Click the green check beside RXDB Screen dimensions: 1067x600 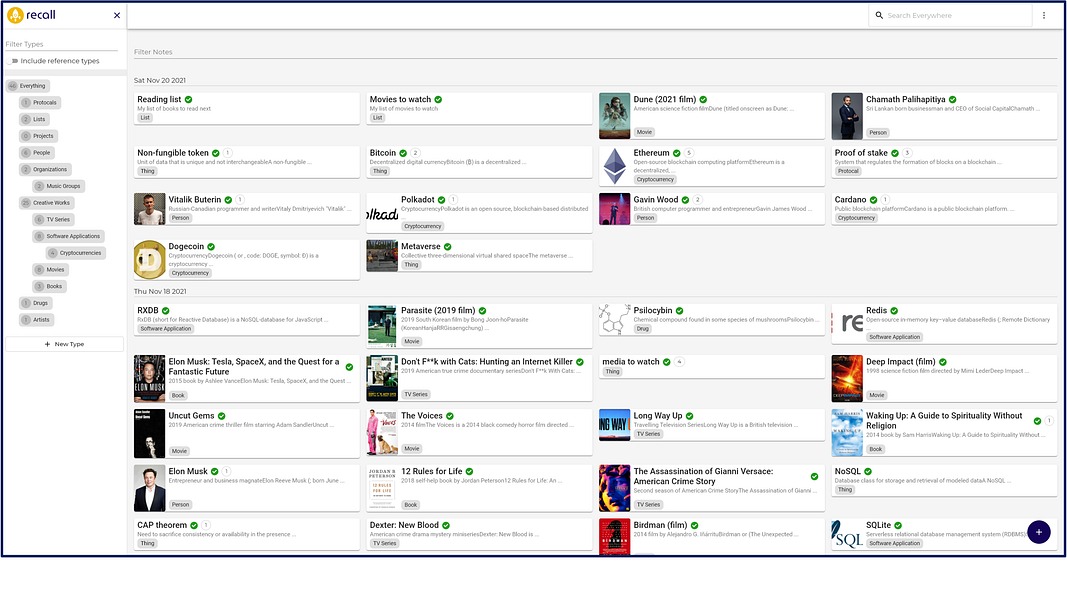(x=165, y=311)
